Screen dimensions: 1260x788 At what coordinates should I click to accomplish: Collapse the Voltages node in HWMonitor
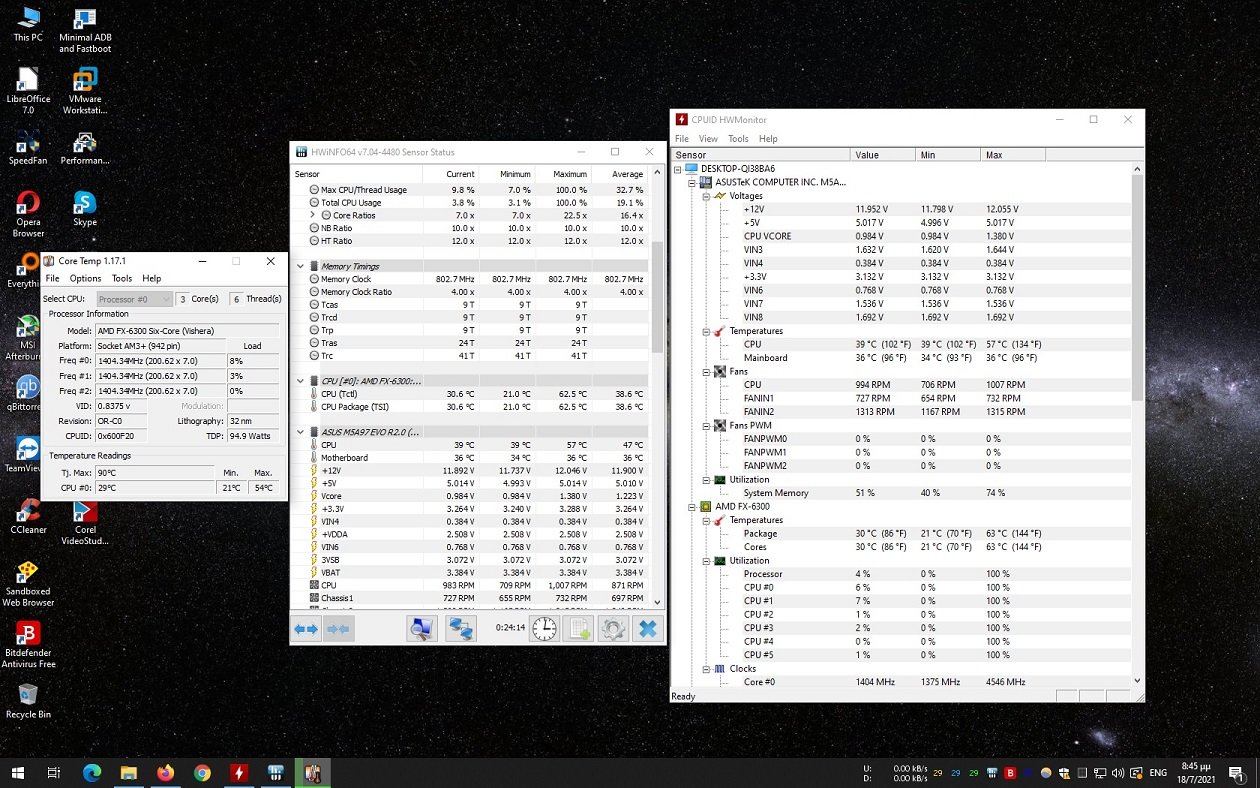[706, 196]
